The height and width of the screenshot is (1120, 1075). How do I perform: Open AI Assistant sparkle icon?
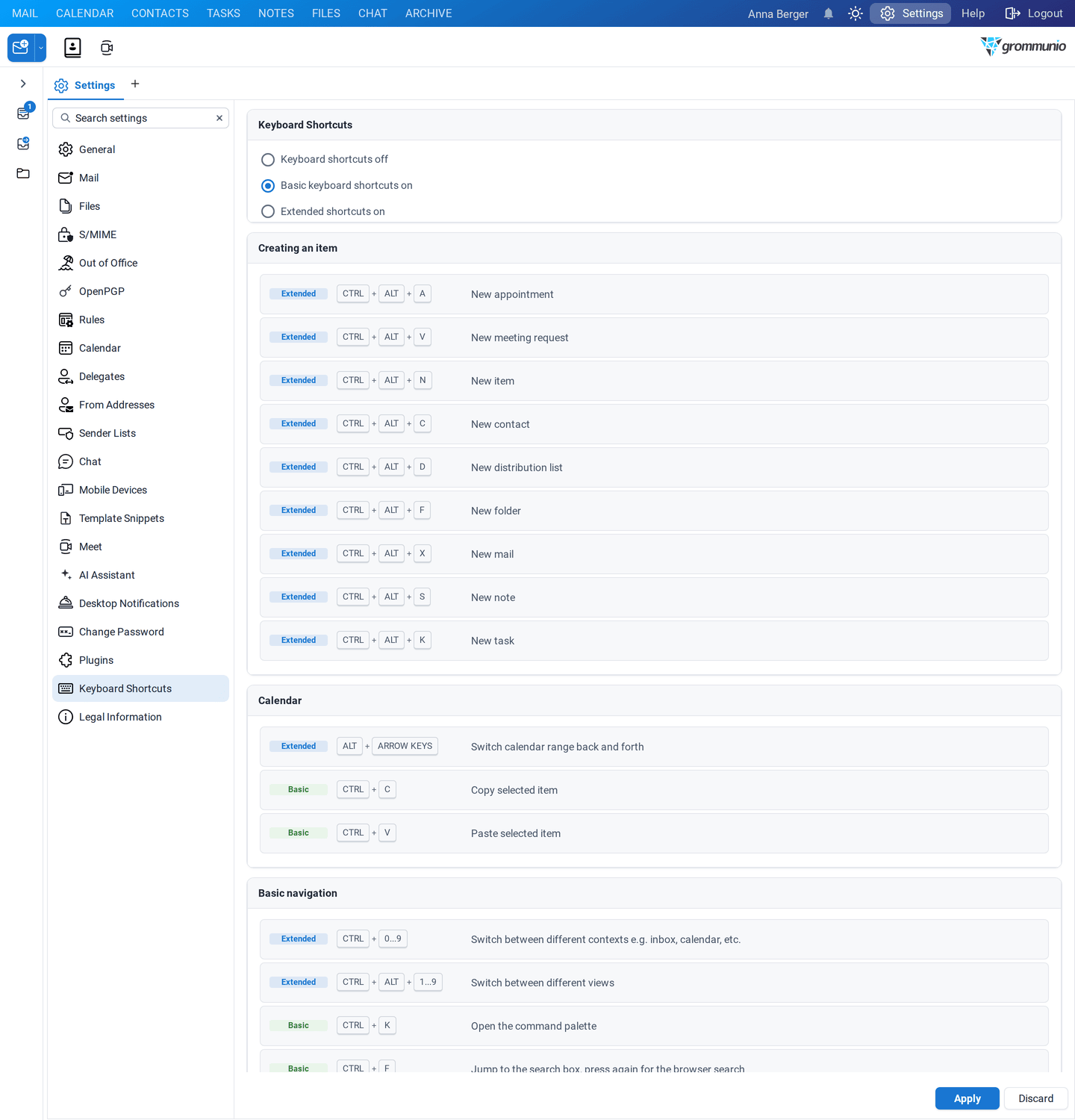66,575
